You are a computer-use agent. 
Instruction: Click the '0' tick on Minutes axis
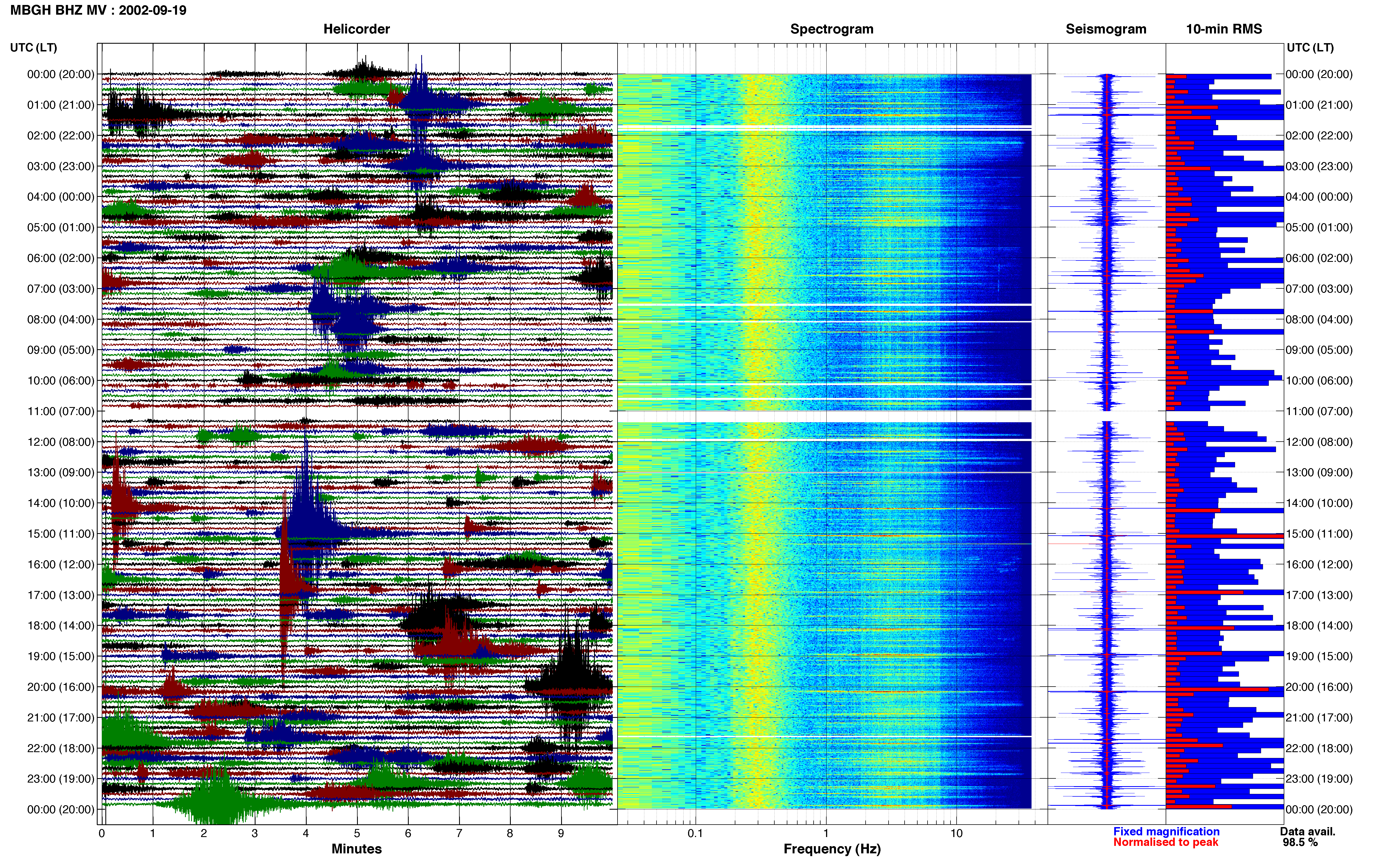click(101, 833)
